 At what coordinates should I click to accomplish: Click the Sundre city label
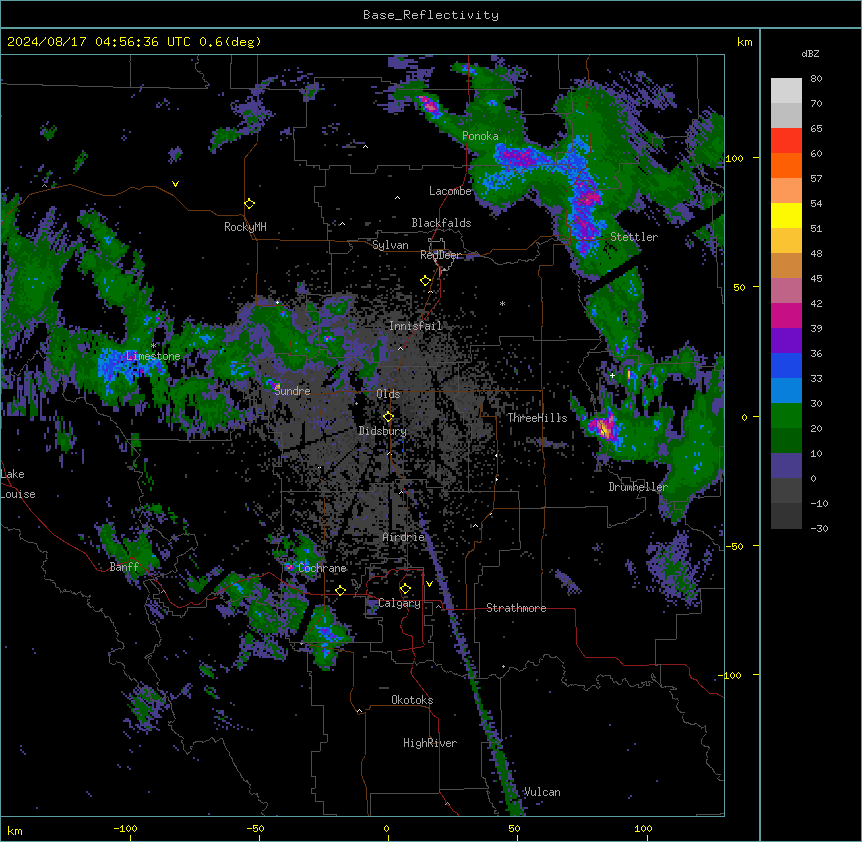coord(292,391)
